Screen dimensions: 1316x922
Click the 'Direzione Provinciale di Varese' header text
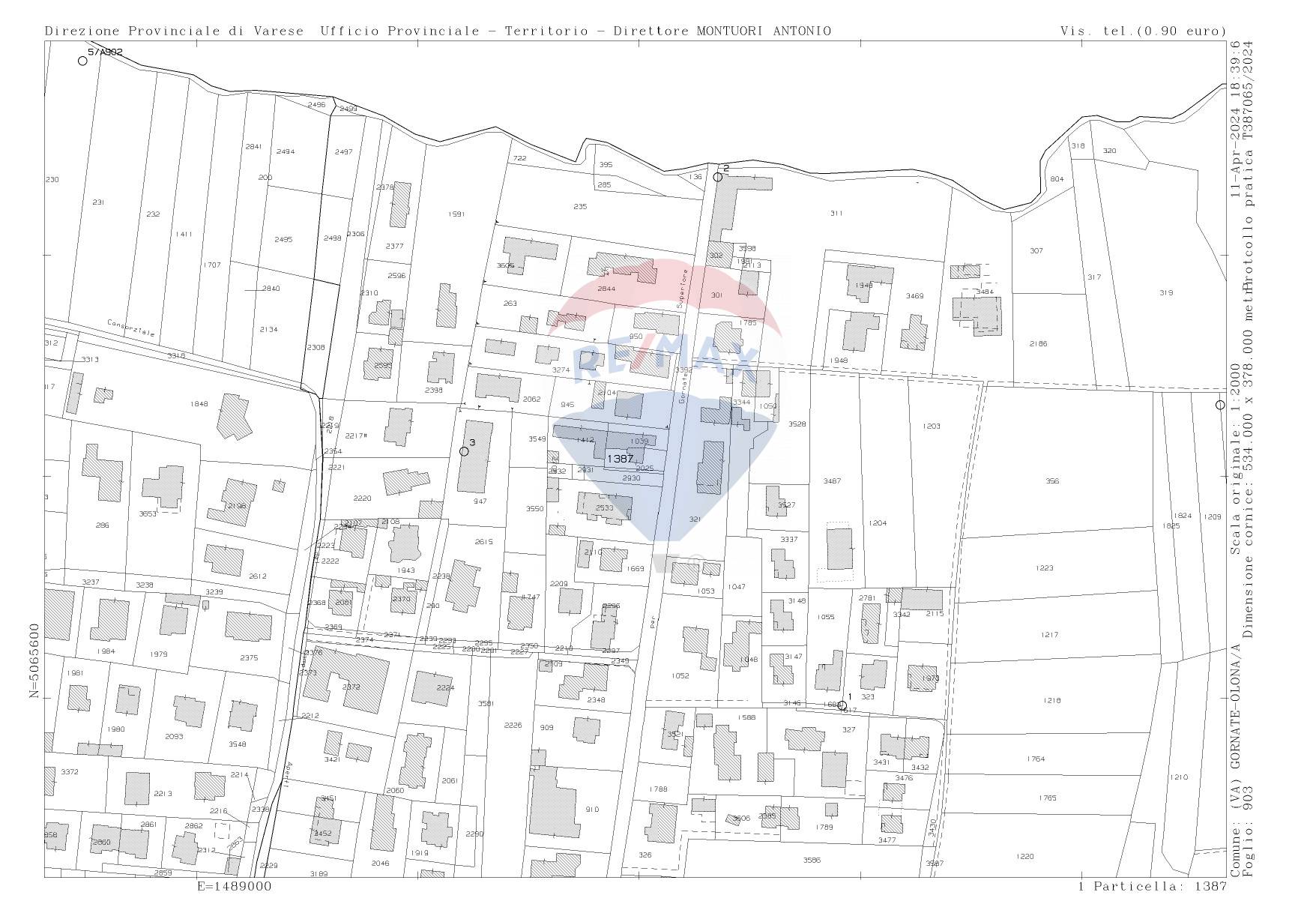pos(175,31)
